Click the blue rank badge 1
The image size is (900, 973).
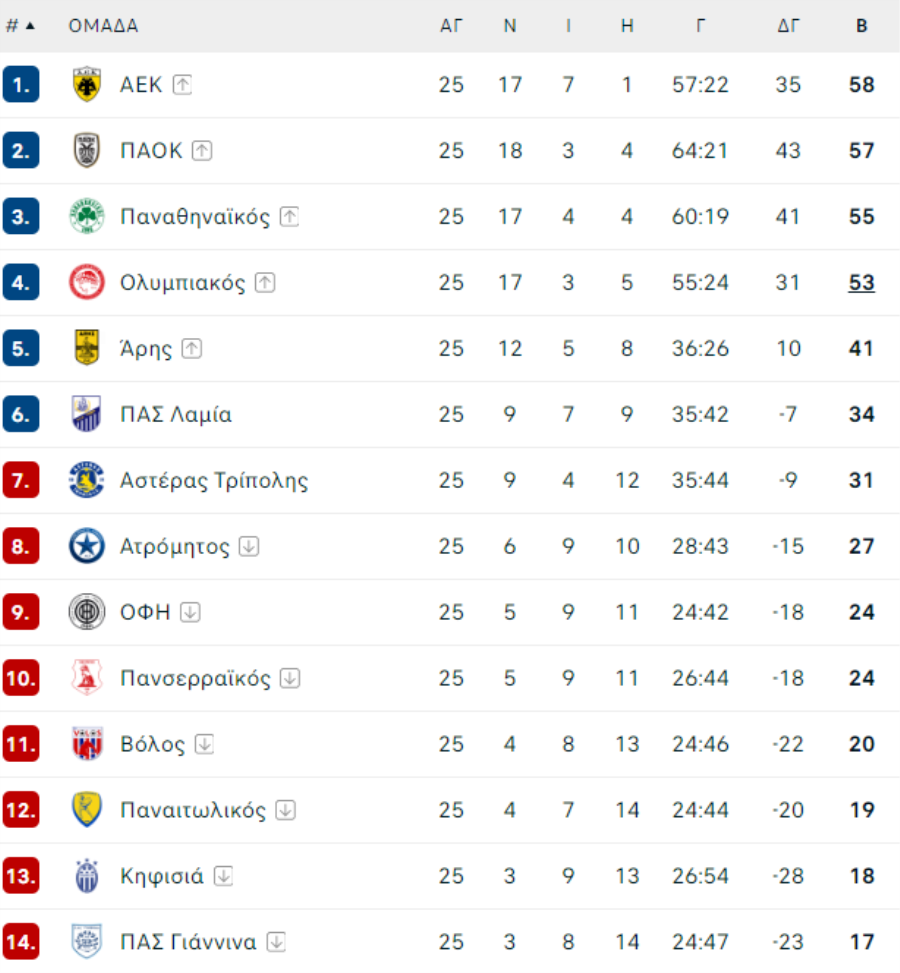pyautogui.click(x=21, y=85)
